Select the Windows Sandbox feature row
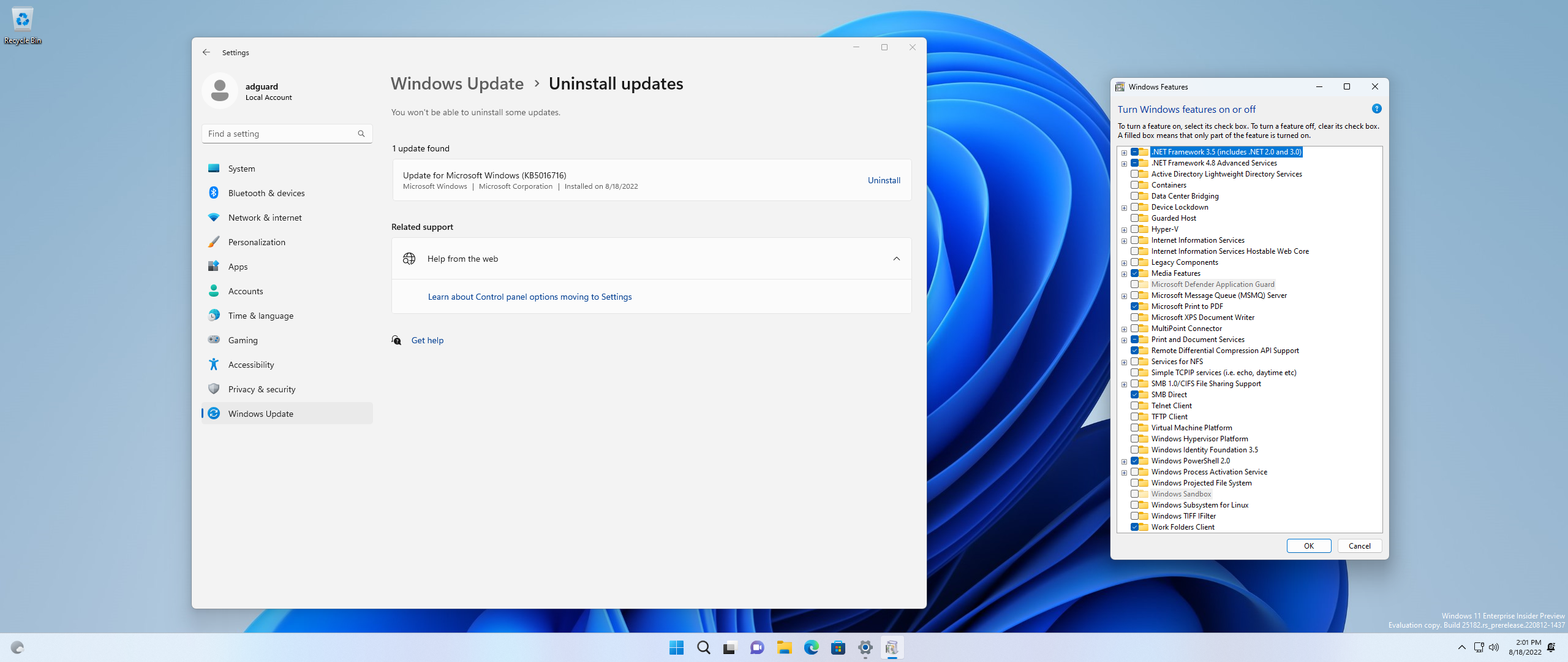Screen dimensions: 1568x662 click(x=1181, y=494)
